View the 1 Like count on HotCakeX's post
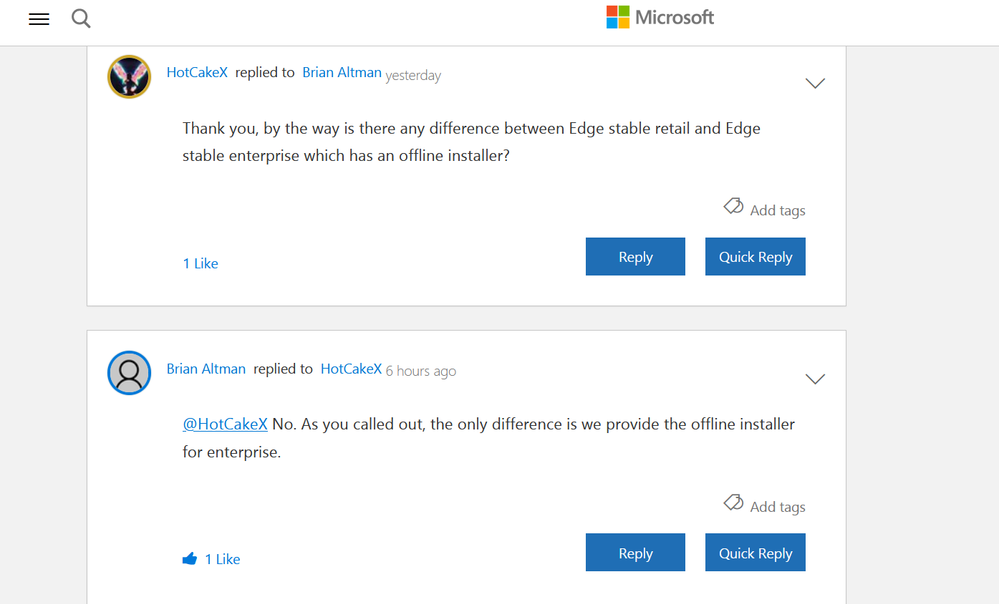999x604 pixels. click(201, 264)
